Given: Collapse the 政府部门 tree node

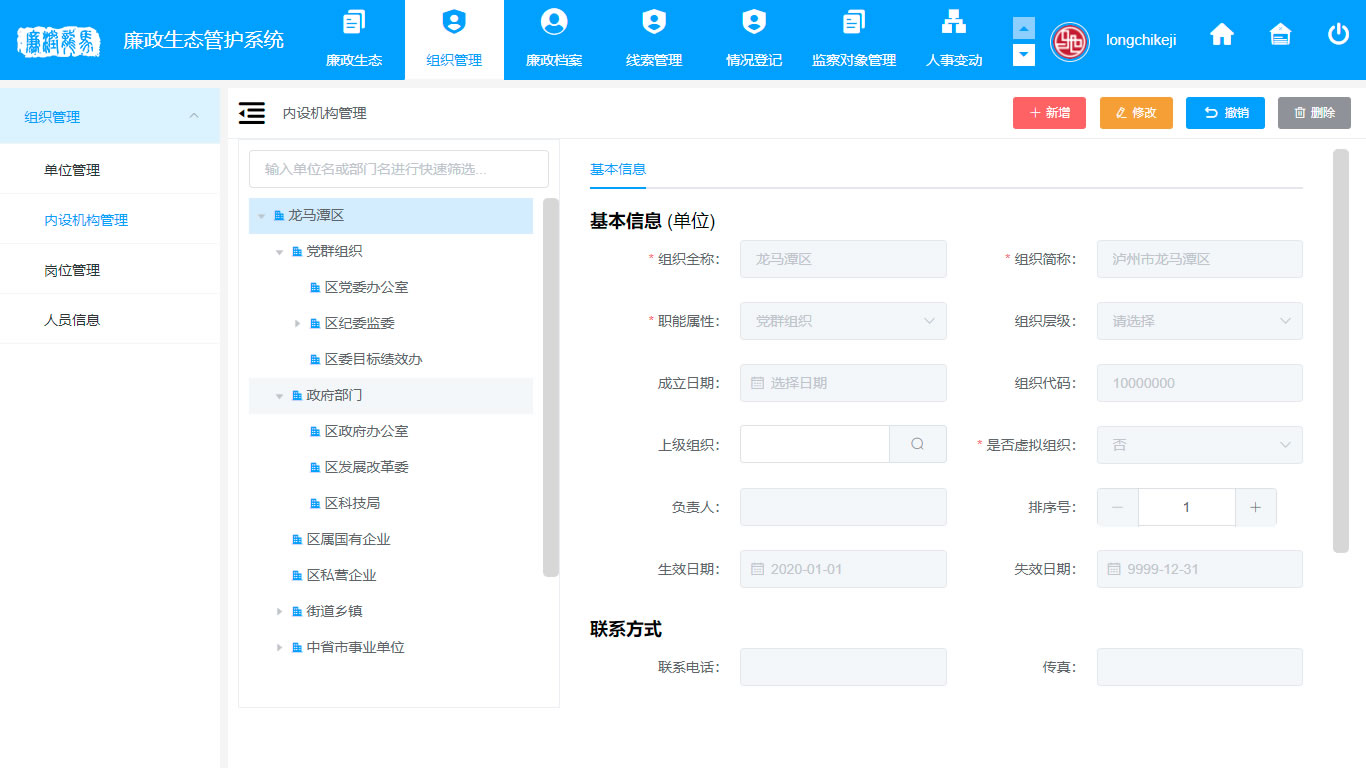Looking at the screenshot, I should pyautogui.click(x=280, y=396).
